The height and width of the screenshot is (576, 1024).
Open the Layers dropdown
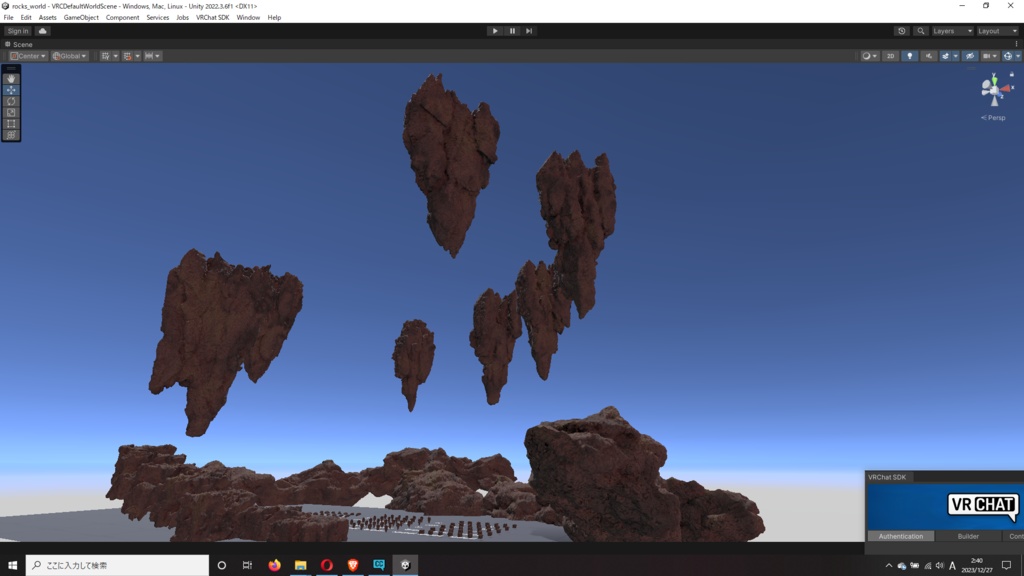click(952, 31)
